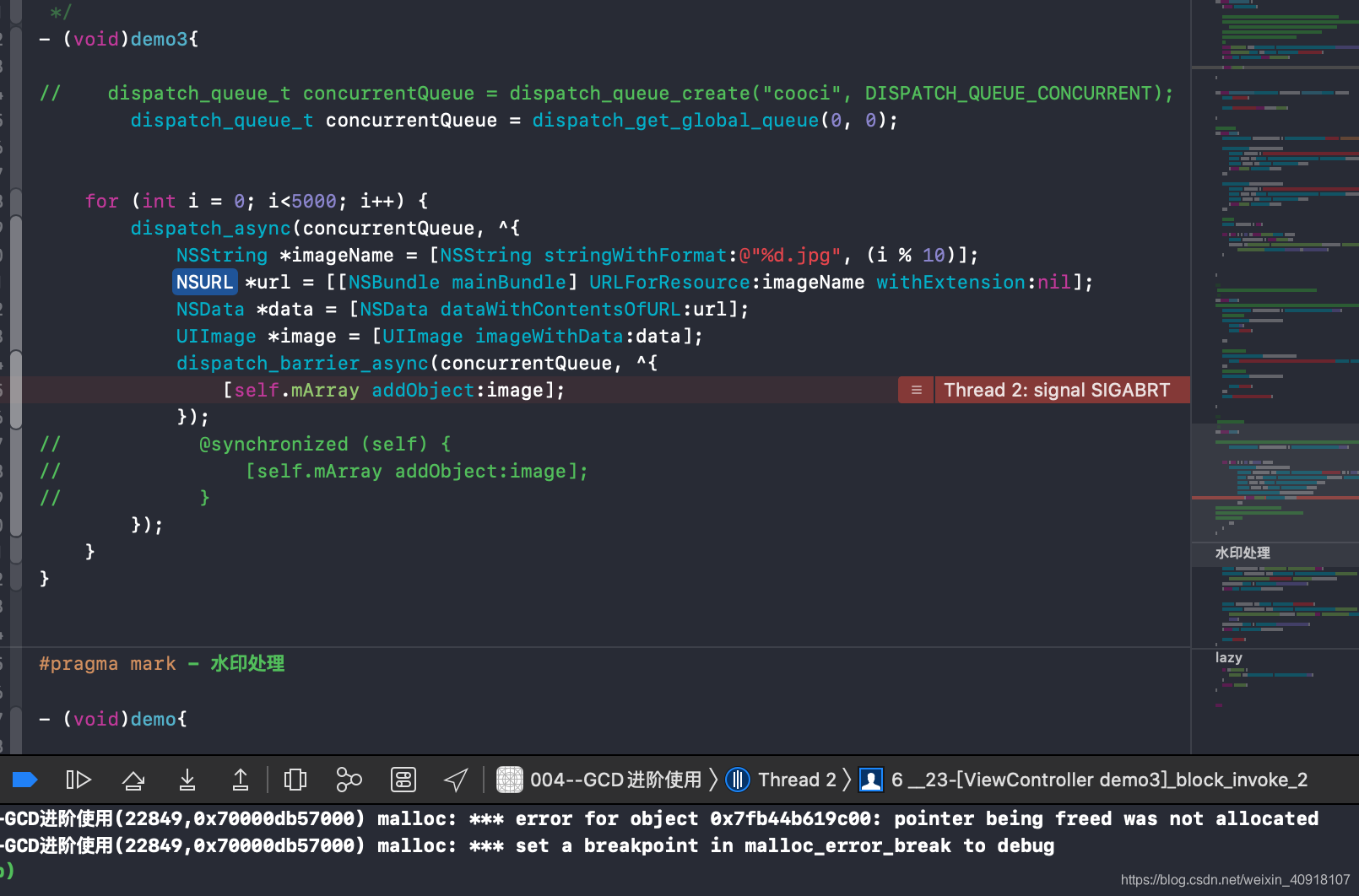Click URLForResource: in the code

pyautogui.click(x=671, y=282)
